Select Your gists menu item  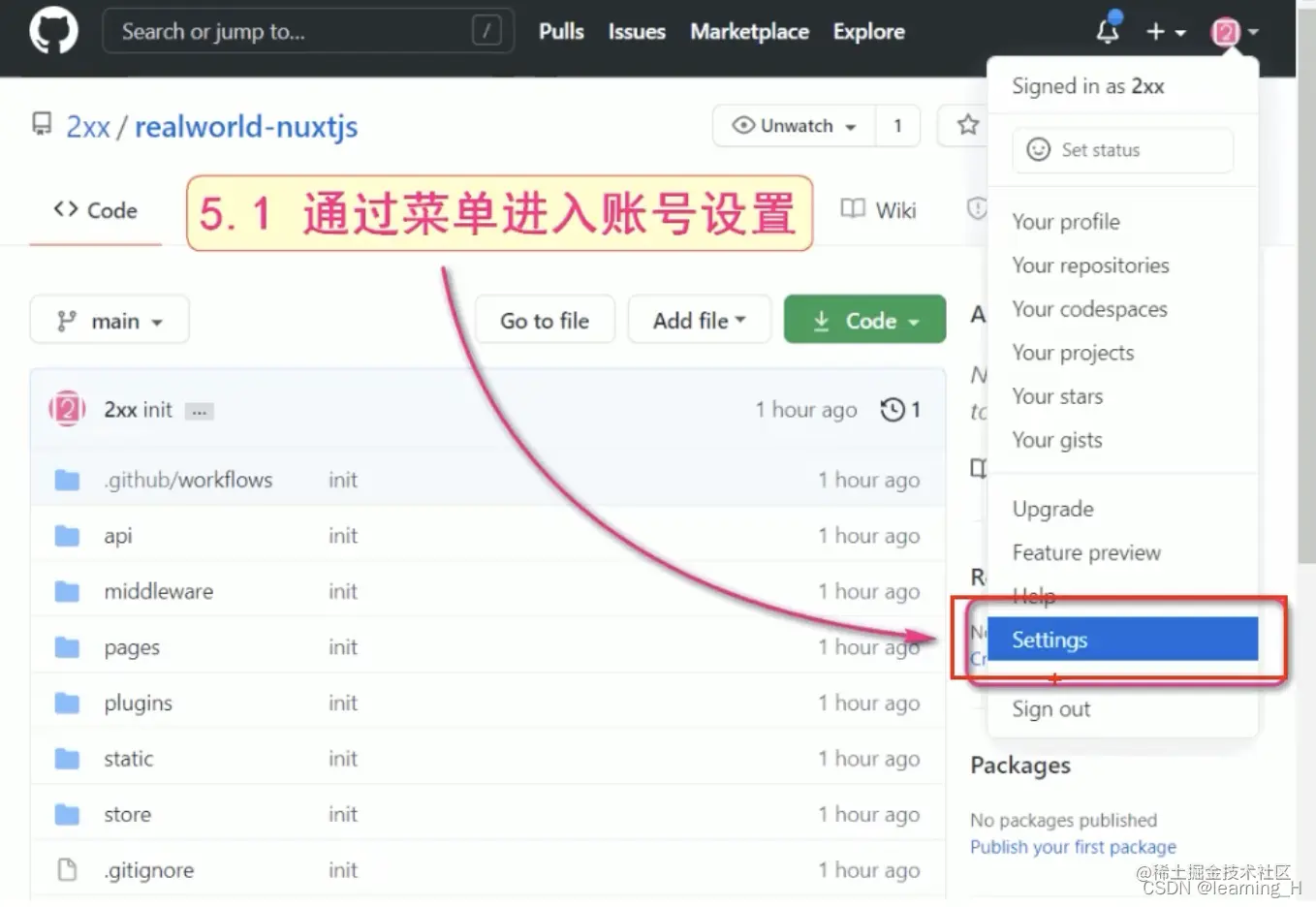point(1057,440)
